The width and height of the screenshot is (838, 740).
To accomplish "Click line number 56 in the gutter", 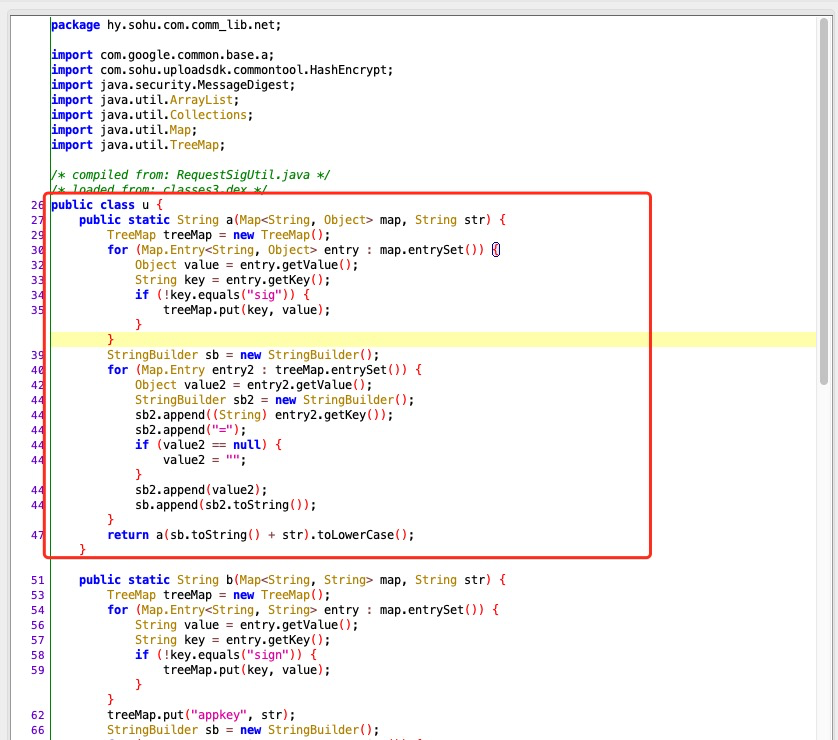I will (37, 625).
